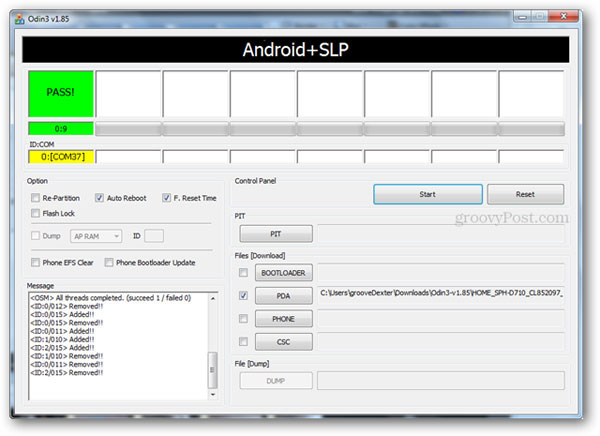Toggle the F. Reset Time checkbox

click(166, 198)
